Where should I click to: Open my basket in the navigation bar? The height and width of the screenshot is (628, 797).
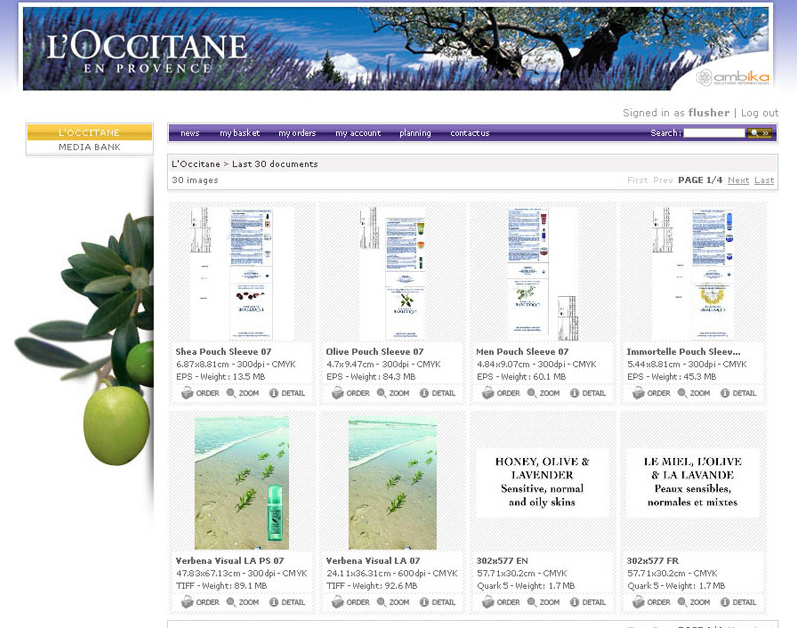pyautogui.click(x=239, y=133)
